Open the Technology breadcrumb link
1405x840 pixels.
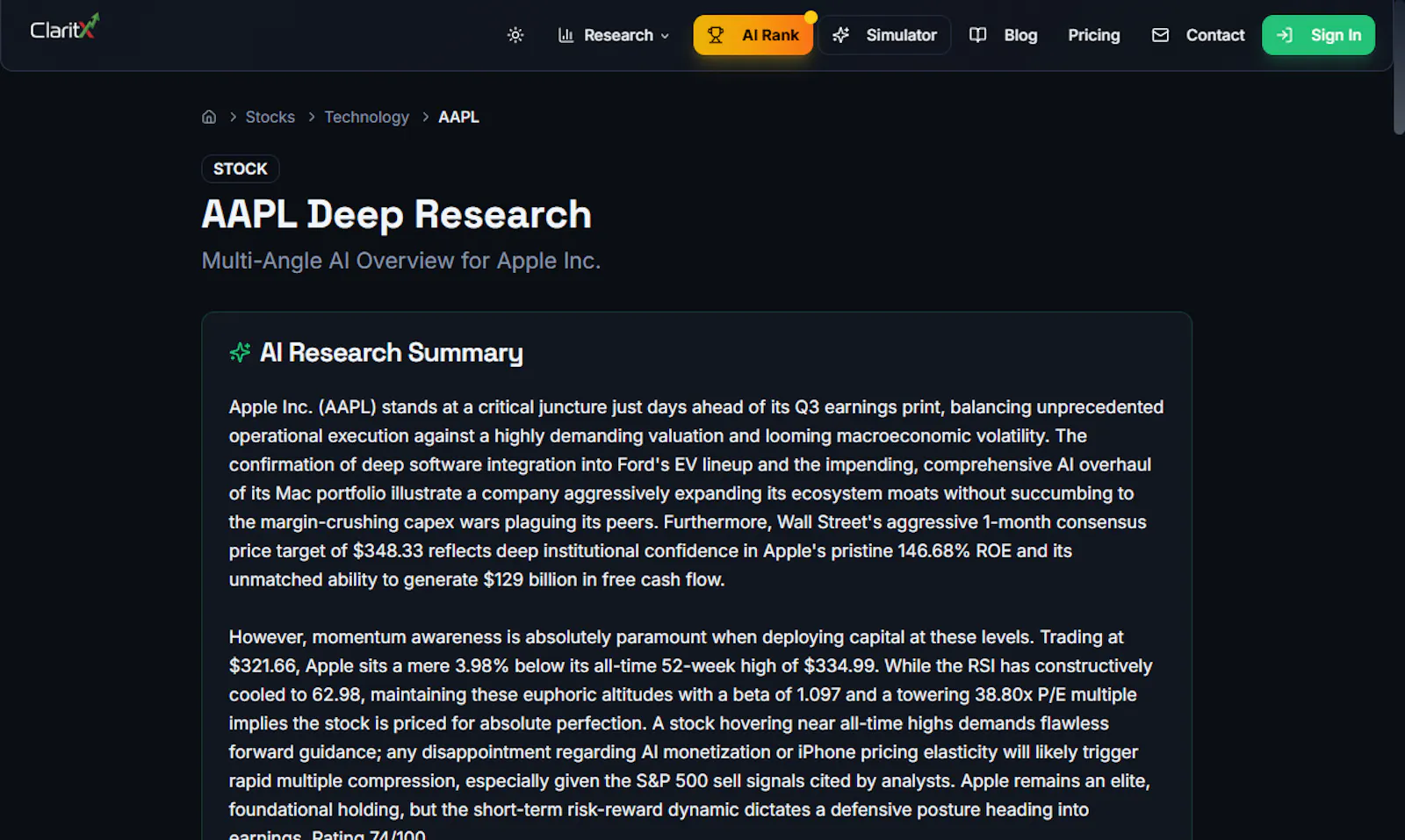click(x=367, y=117)
